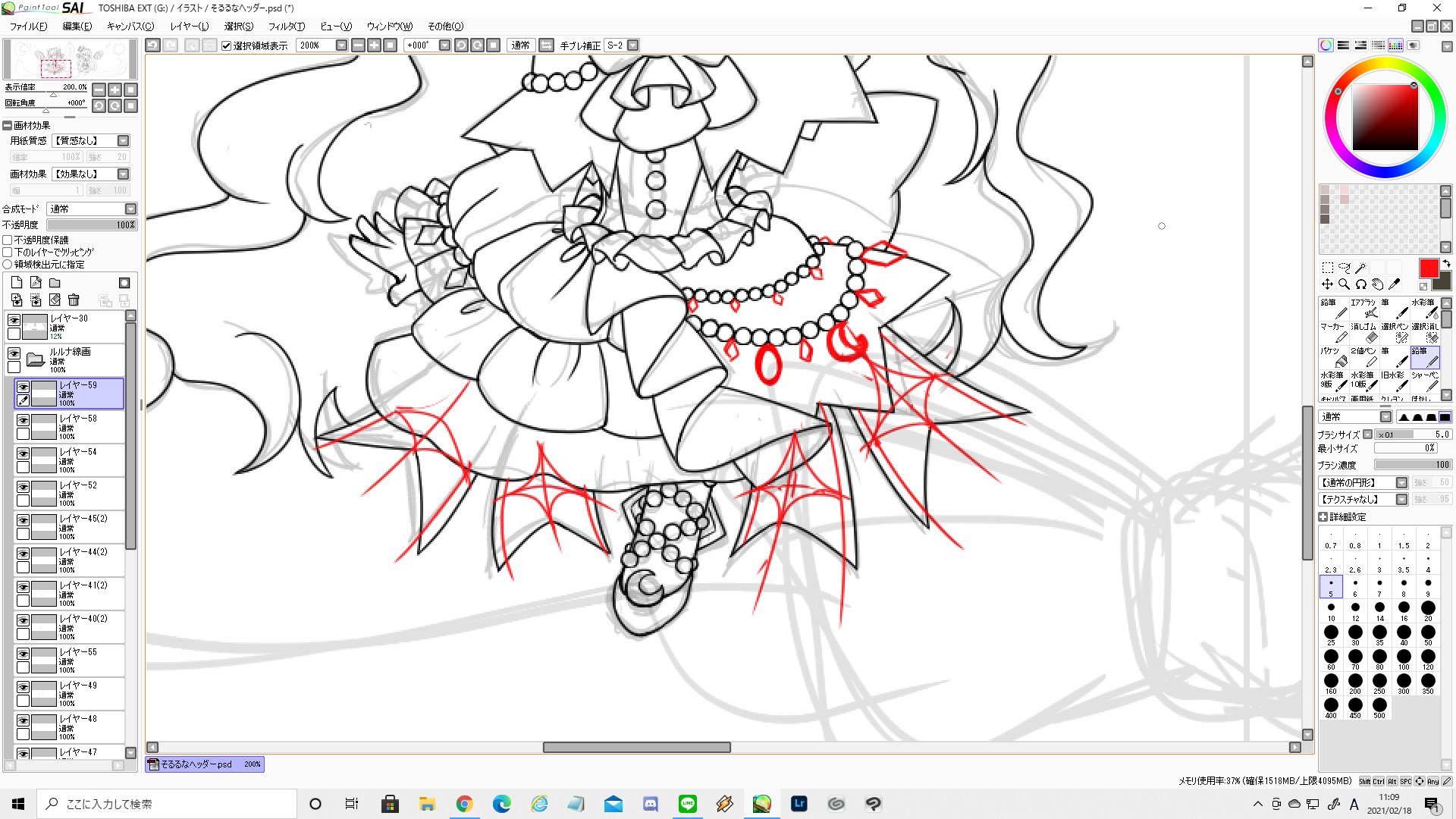Delete layer using the trash can icon
Screen dimensions: 1456x819
74,300
